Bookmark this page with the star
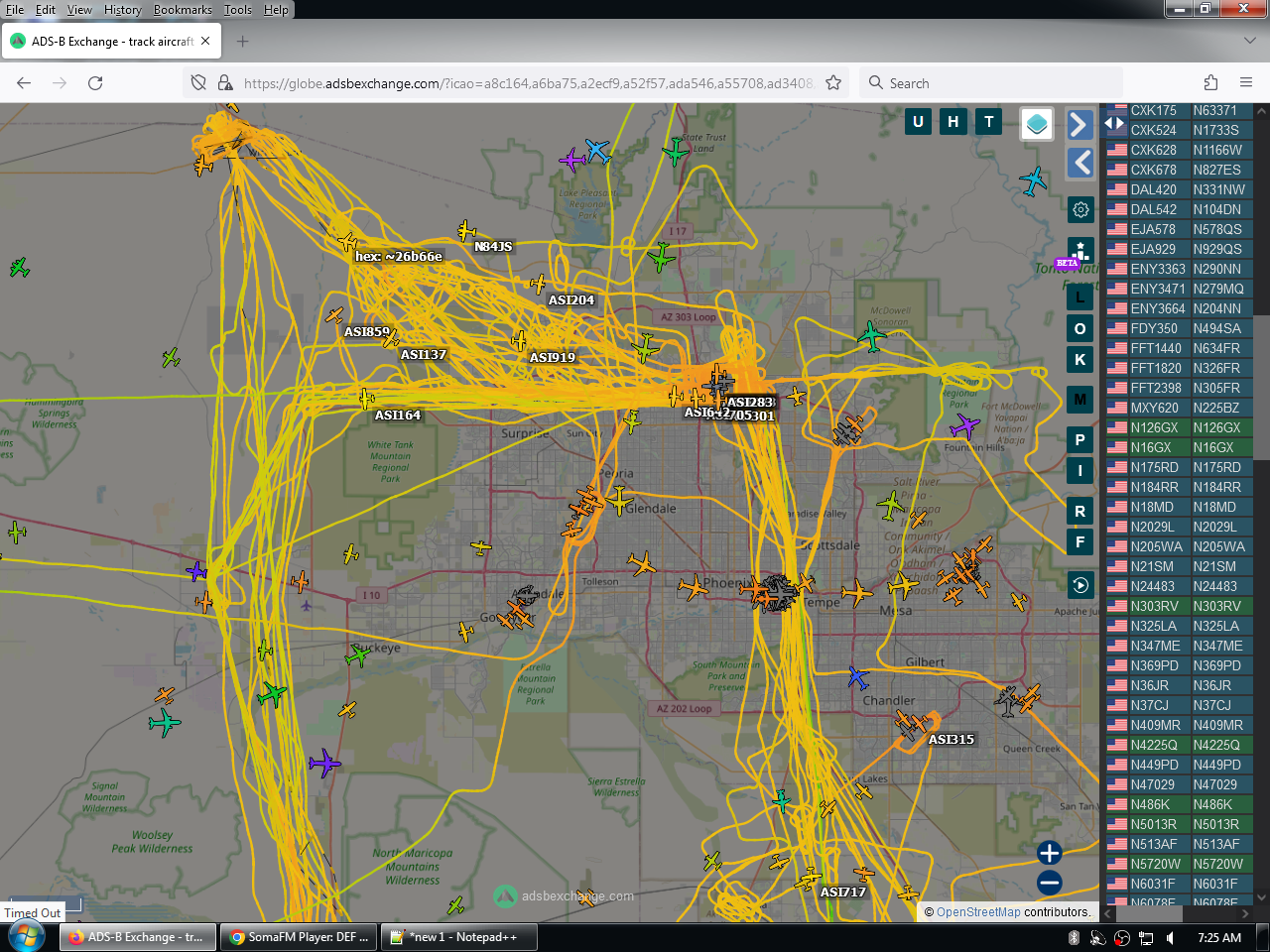The image size is (1270, 952). 833,83
